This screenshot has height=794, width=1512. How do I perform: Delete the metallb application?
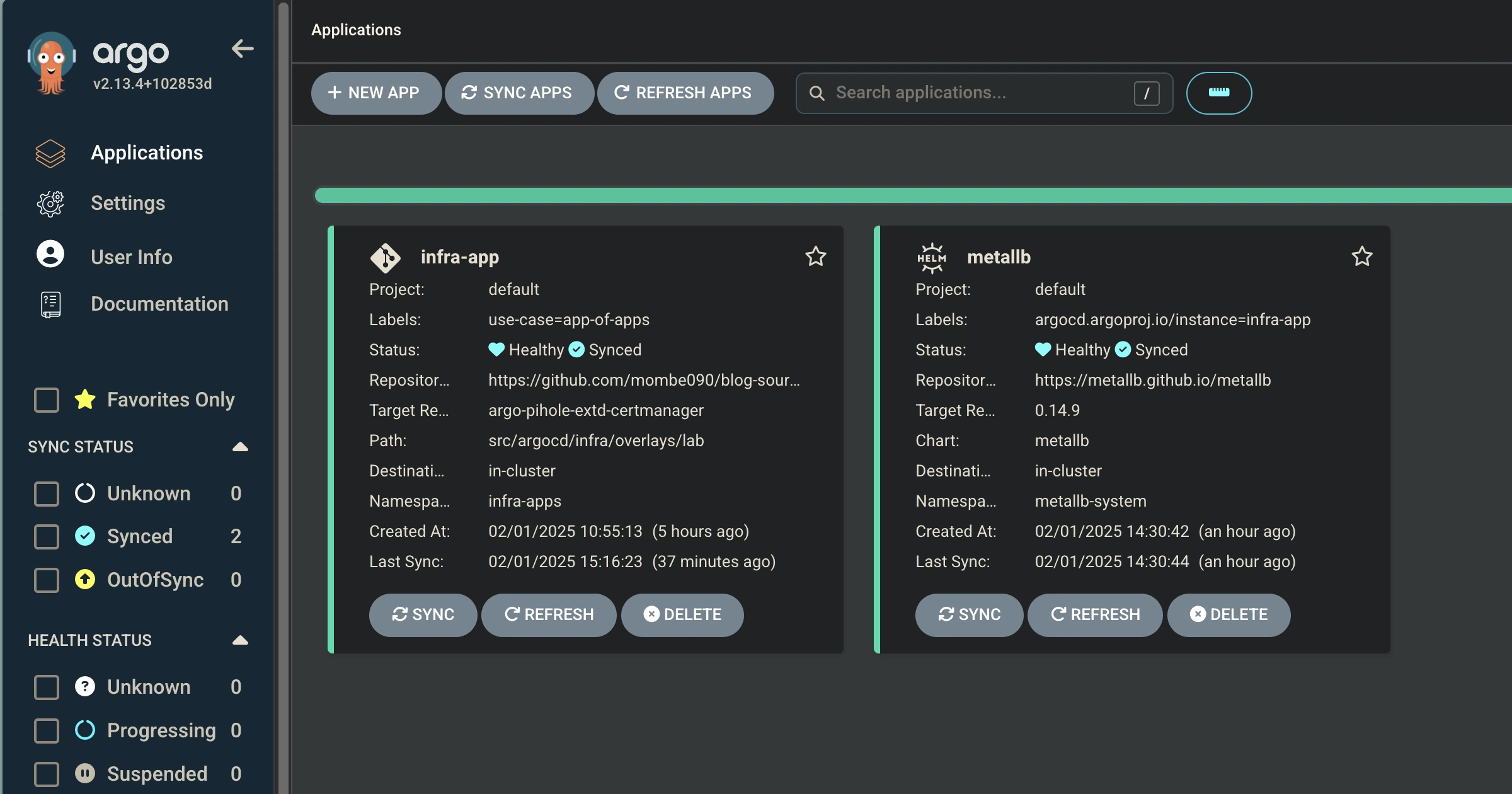tap(1228, 614)
